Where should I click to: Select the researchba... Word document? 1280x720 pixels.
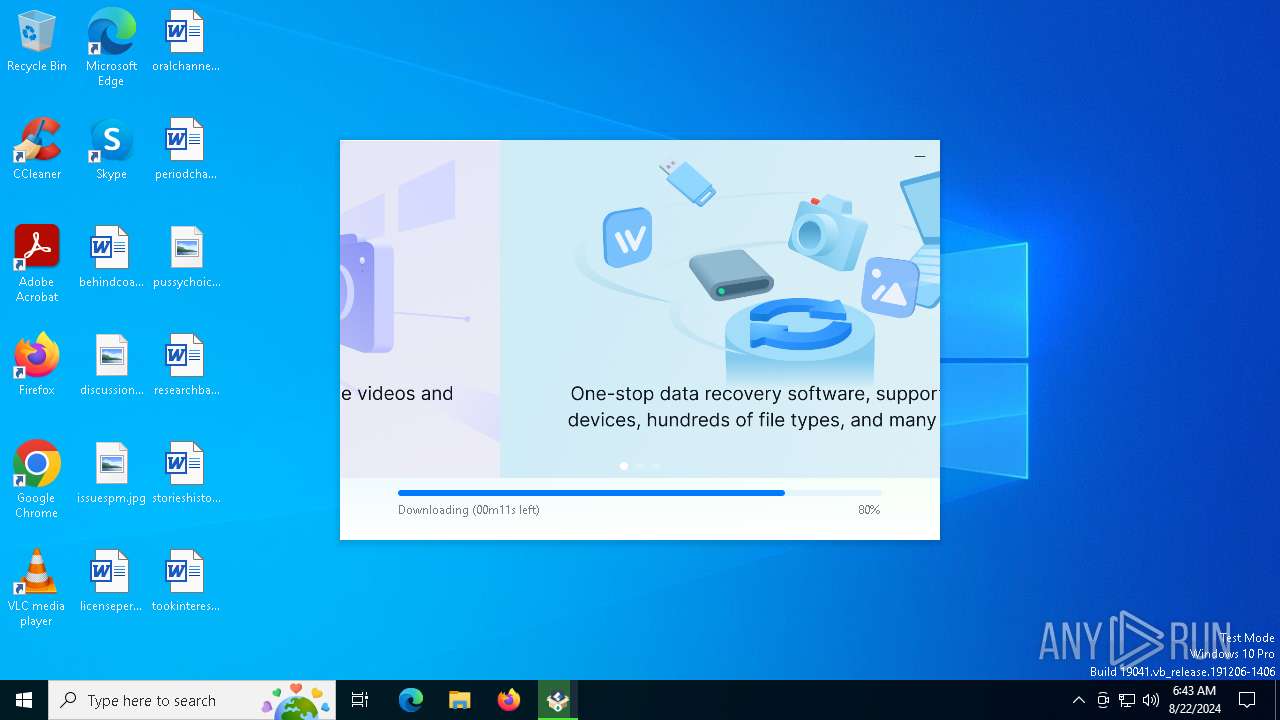185,366
